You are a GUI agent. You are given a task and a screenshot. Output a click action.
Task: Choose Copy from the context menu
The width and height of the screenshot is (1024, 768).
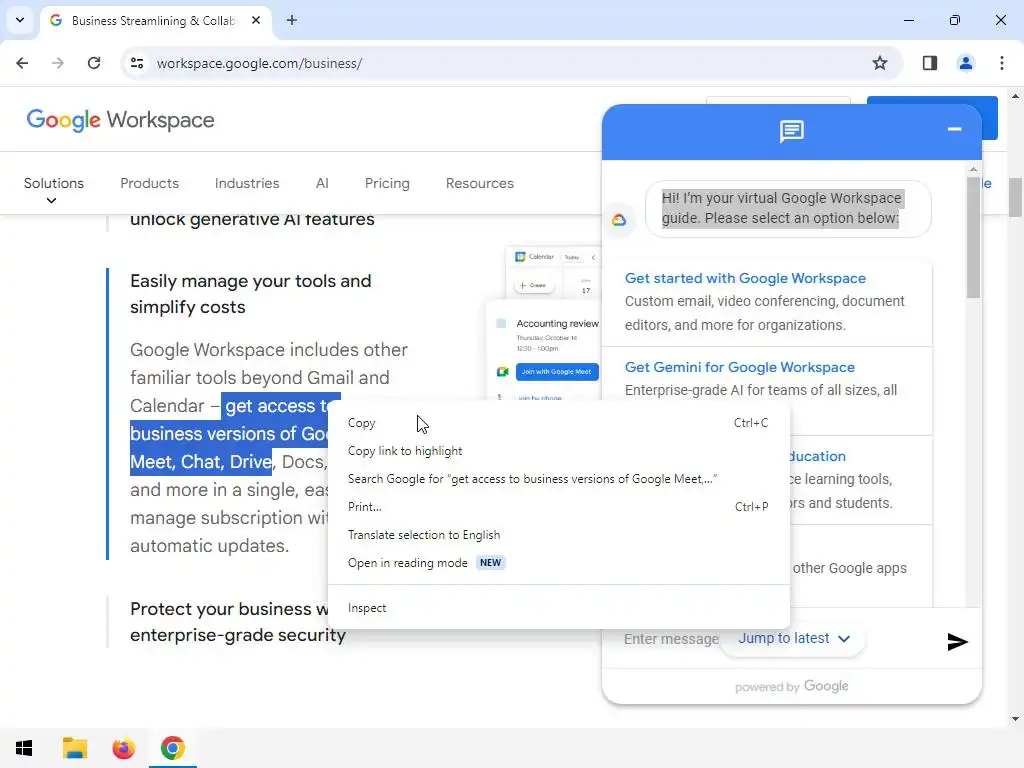559,423
